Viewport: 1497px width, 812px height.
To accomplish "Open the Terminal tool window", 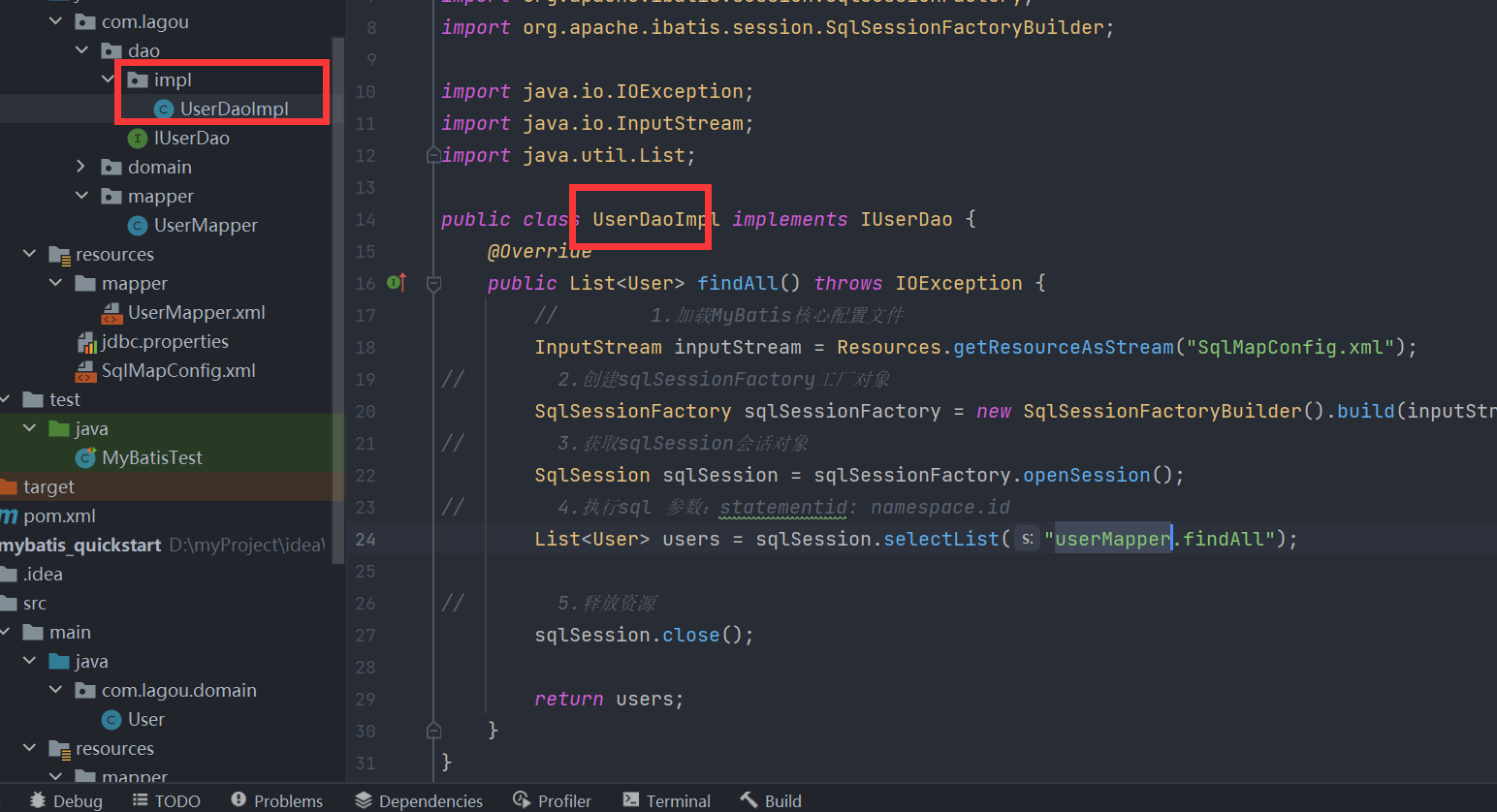I will click(x=667, y=800).
